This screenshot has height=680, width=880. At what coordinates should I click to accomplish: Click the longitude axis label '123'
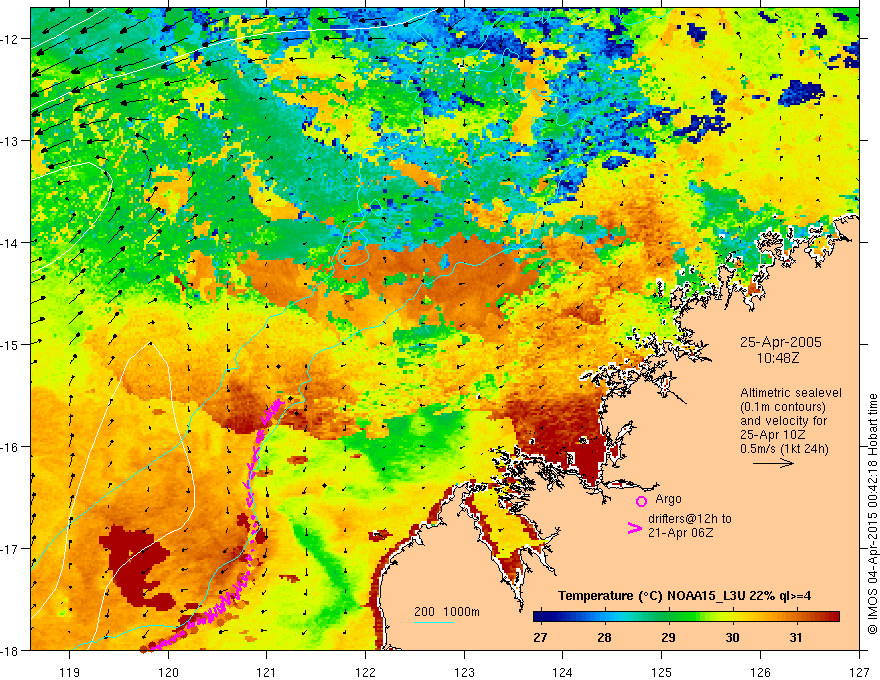(464, 672)
